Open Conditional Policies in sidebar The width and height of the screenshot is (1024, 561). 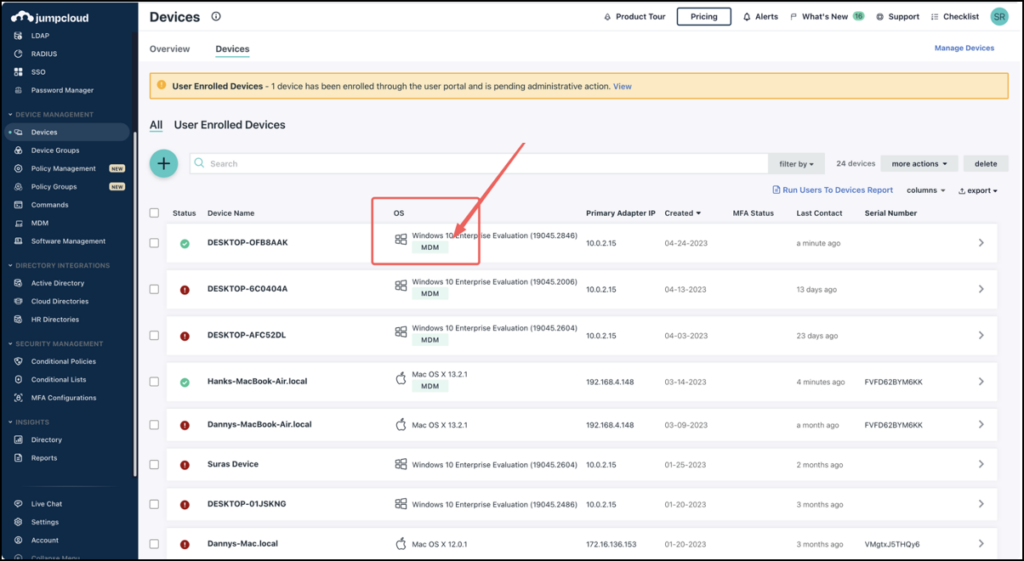63,362
